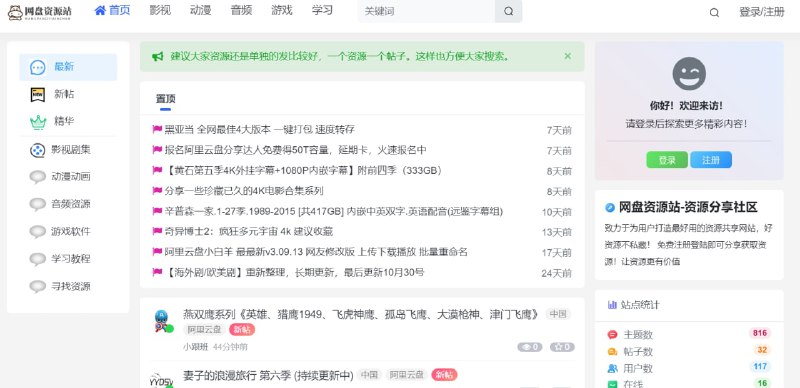Click the 新帖 badge on 妻子的浪漫旅行 thread
This screenshot has height=388, width=800.
point(444,375)
